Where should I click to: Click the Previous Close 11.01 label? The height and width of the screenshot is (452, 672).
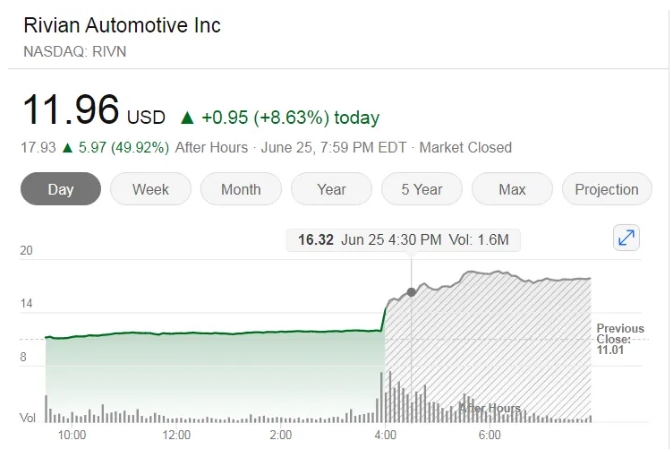(620, 340)
